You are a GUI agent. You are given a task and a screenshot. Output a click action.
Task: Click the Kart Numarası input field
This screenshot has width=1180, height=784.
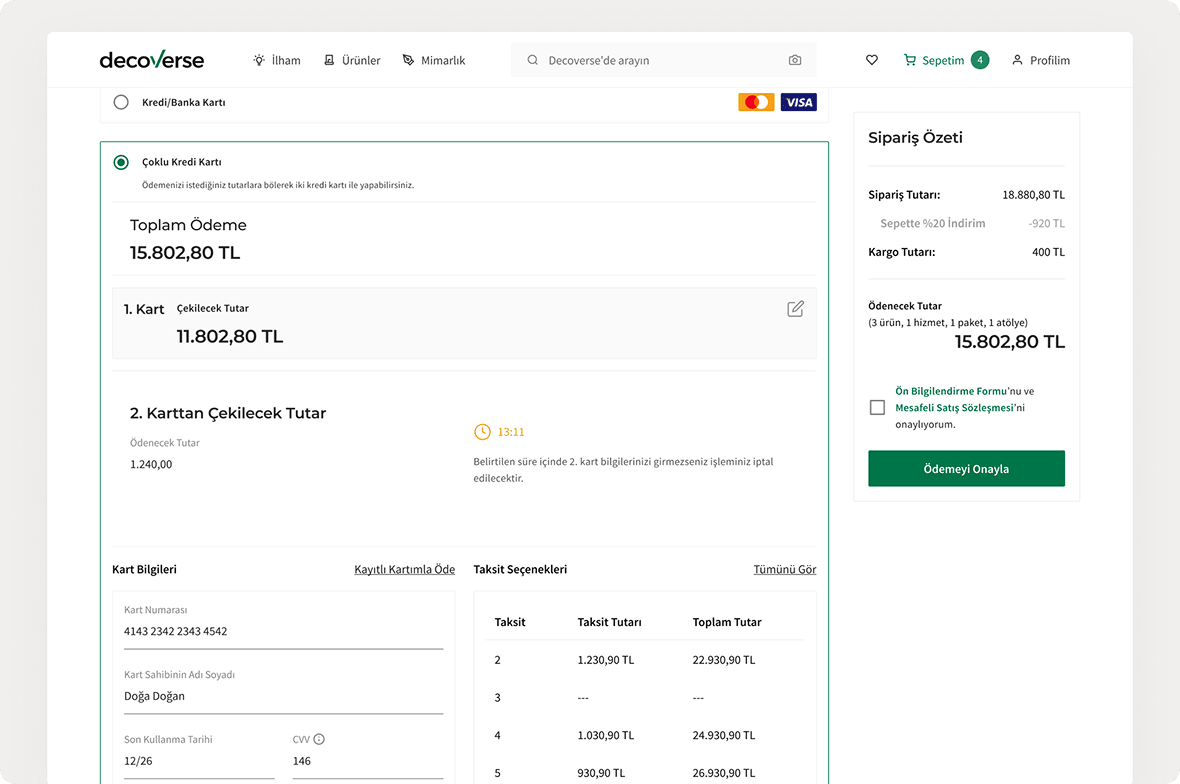[x=283, y=631]
